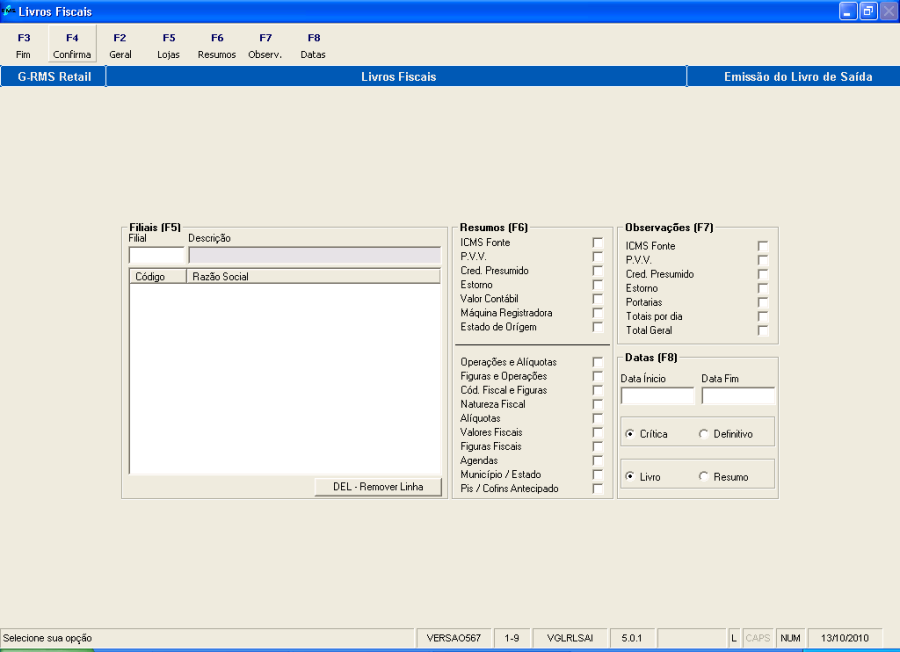Check Totais por dia in Observações
The height and width of the screenshot is (652, 900).
click(763, 316)
